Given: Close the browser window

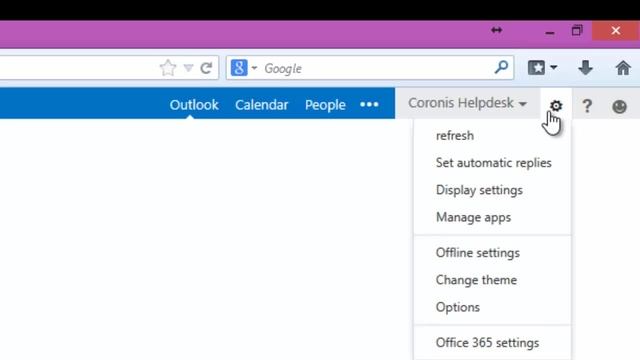Looking at the screenshot, I should click(616, 31).
